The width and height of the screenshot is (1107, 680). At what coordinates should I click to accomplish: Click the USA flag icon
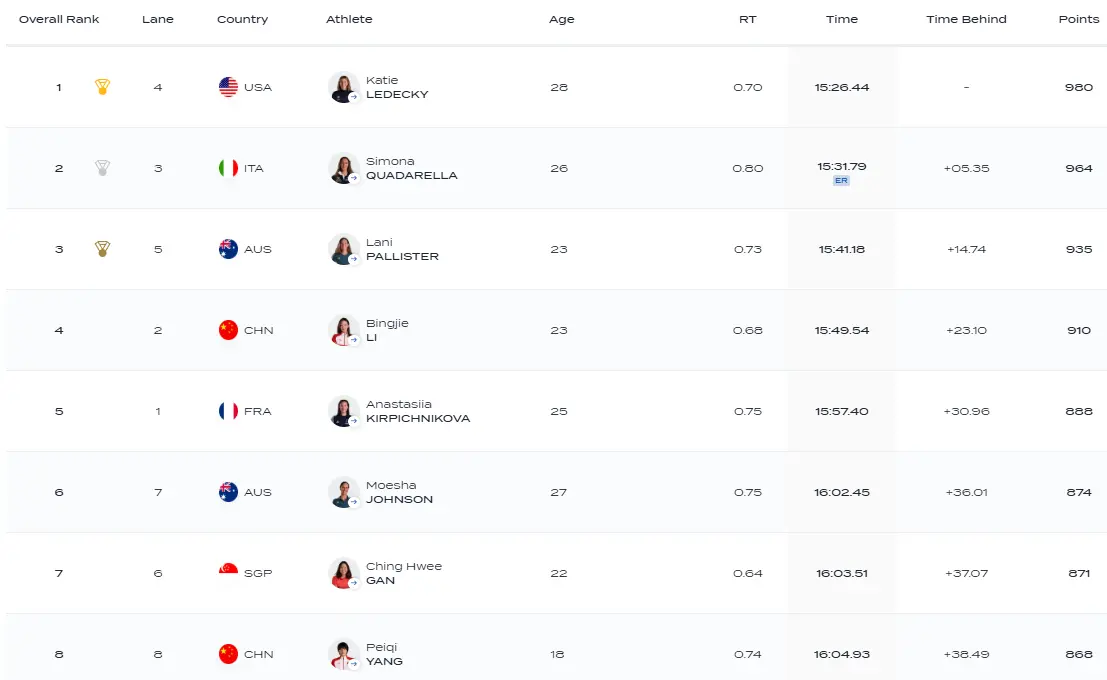coord(228,87)
